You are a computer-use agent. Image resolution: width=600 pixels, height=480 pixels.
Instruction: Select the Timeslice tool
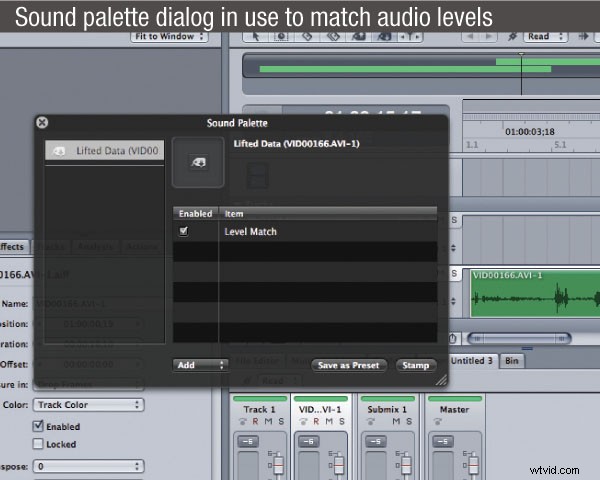coord(282,36)
